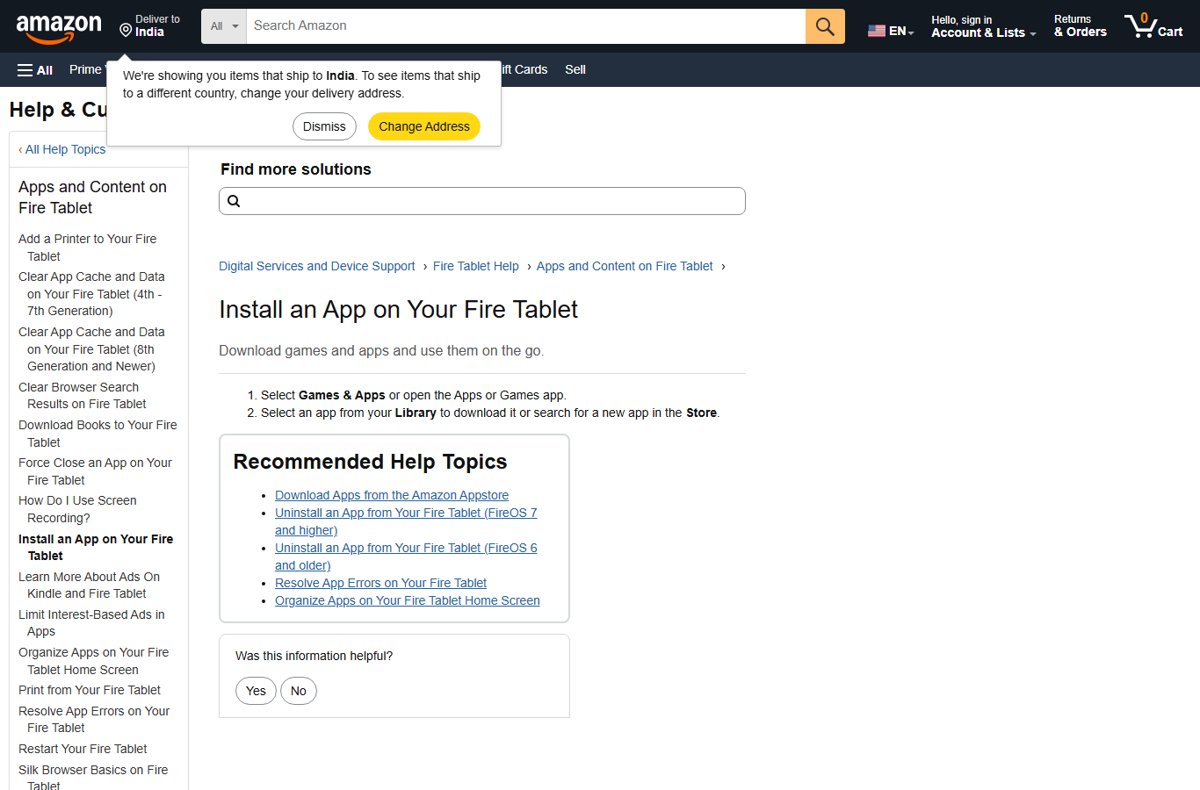1200x790 pixels.
Task: Click Fire Tablet Help breadcrumb
Action: pos(476,266)
